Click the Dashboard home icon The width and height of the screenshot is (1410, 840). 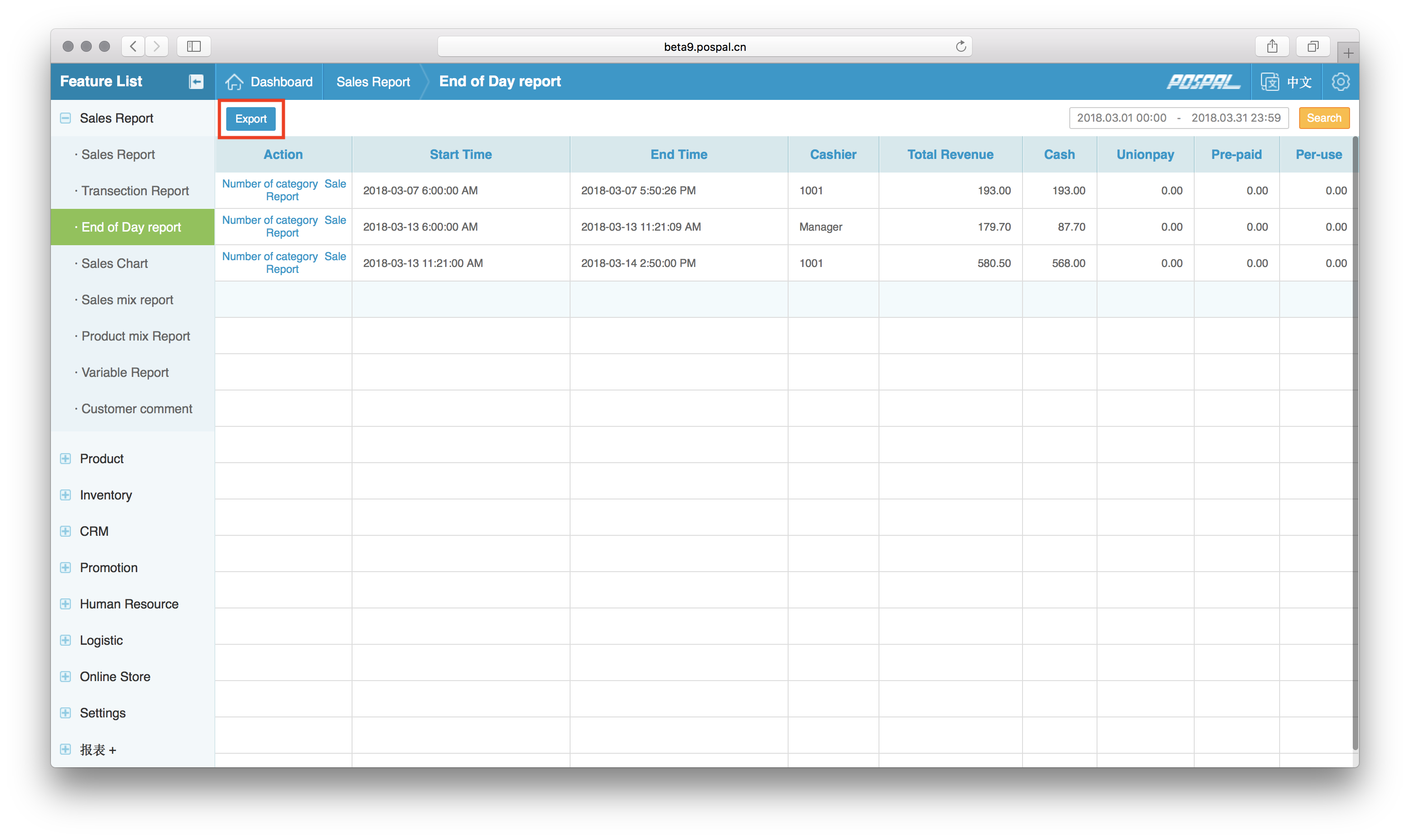[234, 82]
